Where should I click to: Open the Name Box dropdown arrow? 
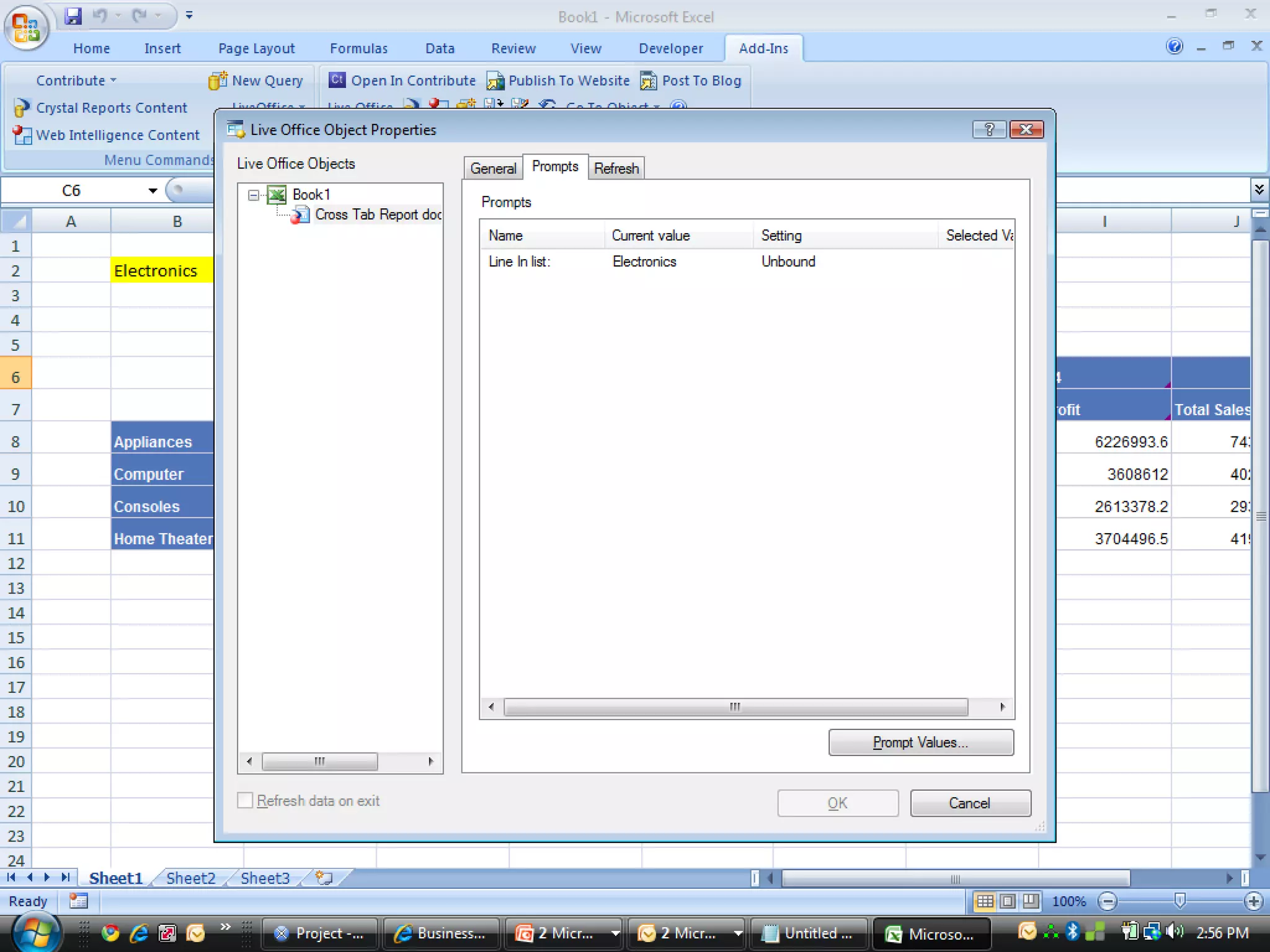pos(153,191)
